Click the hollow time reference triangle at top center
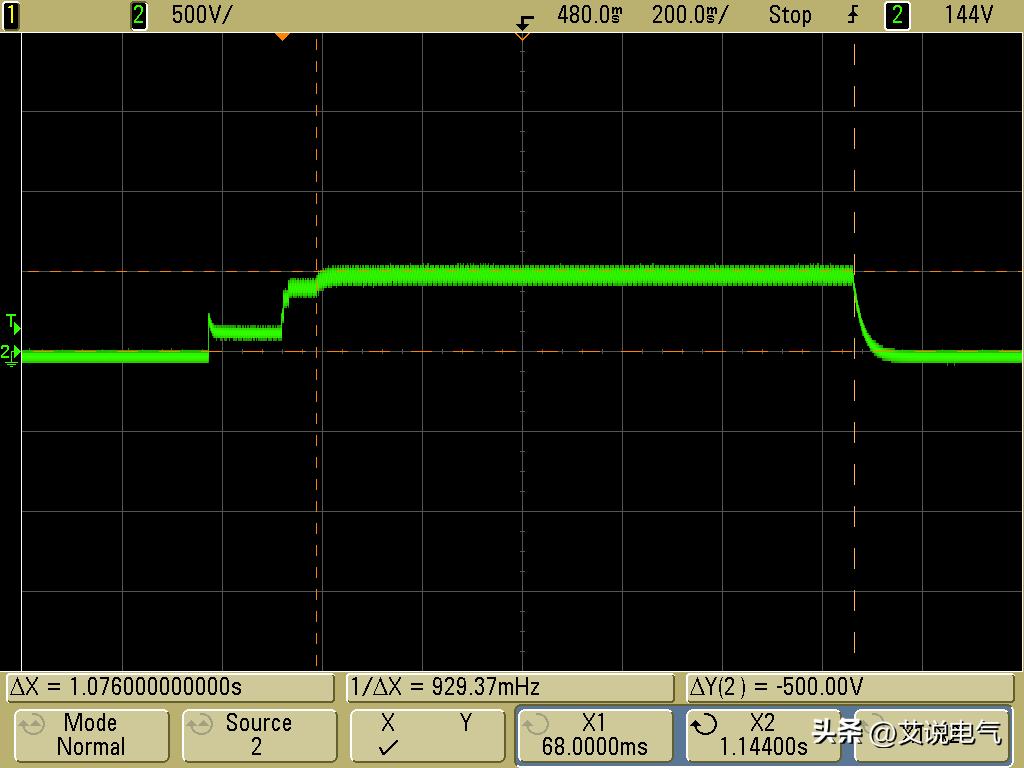Viewport: 1024px width, 768px height. [522, 37]
